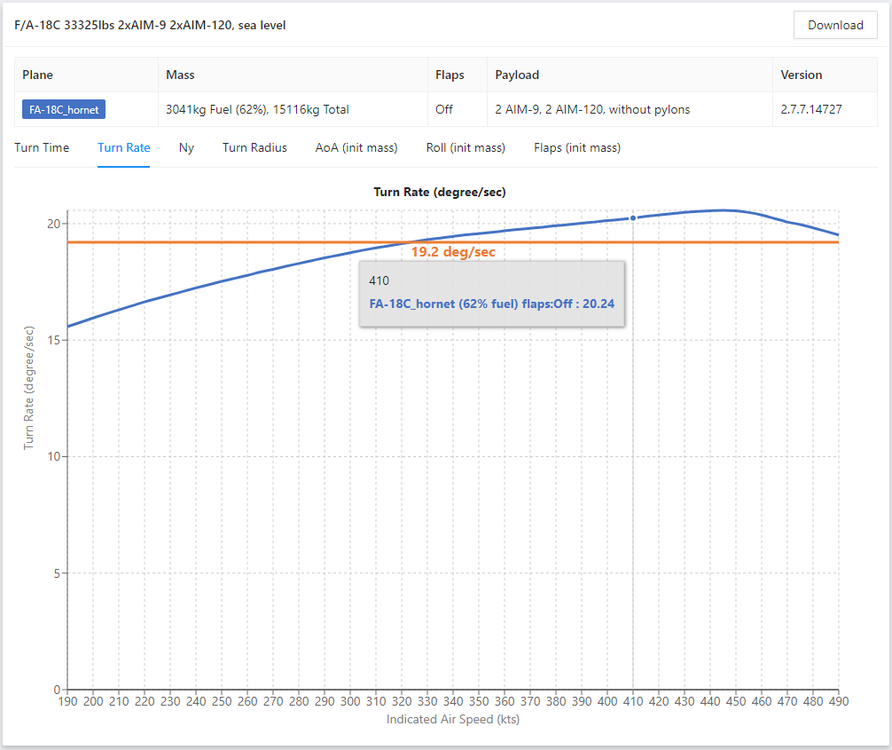Switch to AoA (init mass) tab
Viewport: 892px width, 750px height.
point(356,148)
